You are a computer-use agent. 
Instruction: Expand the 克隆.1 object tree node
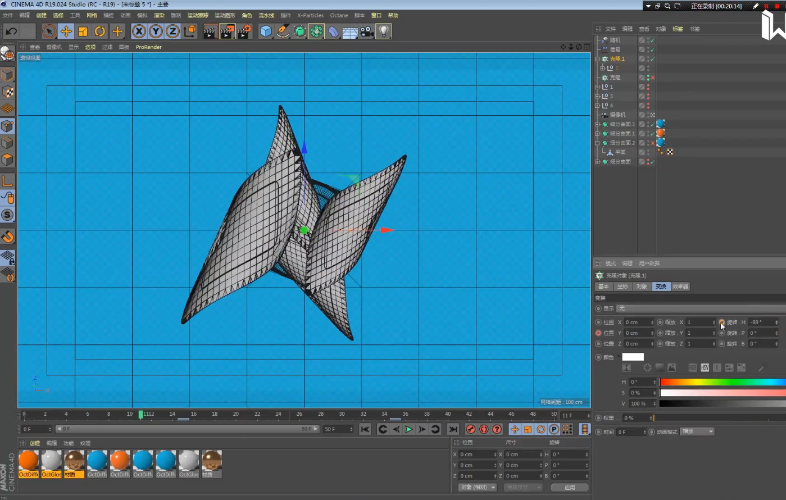[x=598, y=59]
